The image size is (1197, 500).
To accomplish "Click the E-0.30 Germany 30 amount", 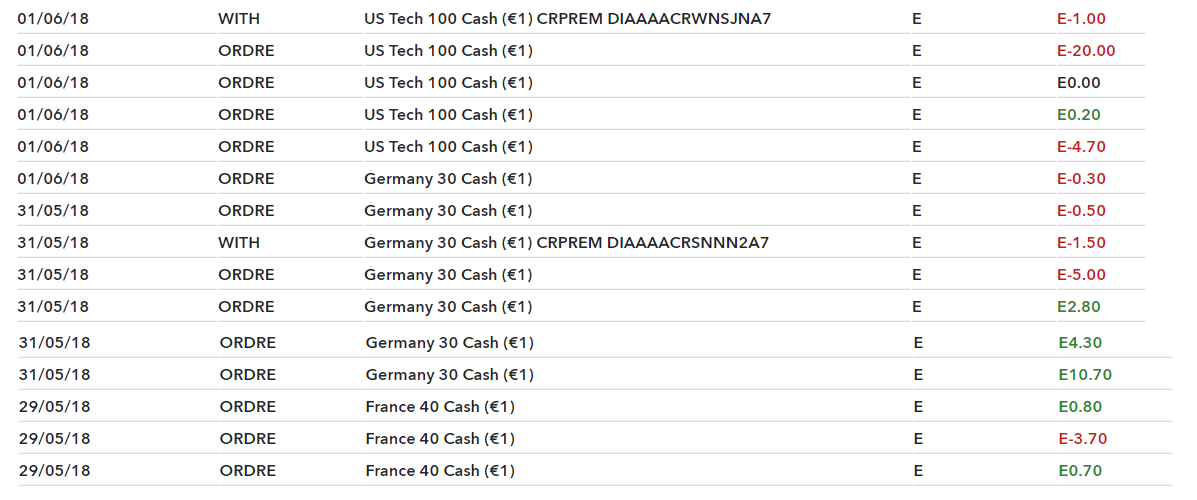I will 1081,179.
